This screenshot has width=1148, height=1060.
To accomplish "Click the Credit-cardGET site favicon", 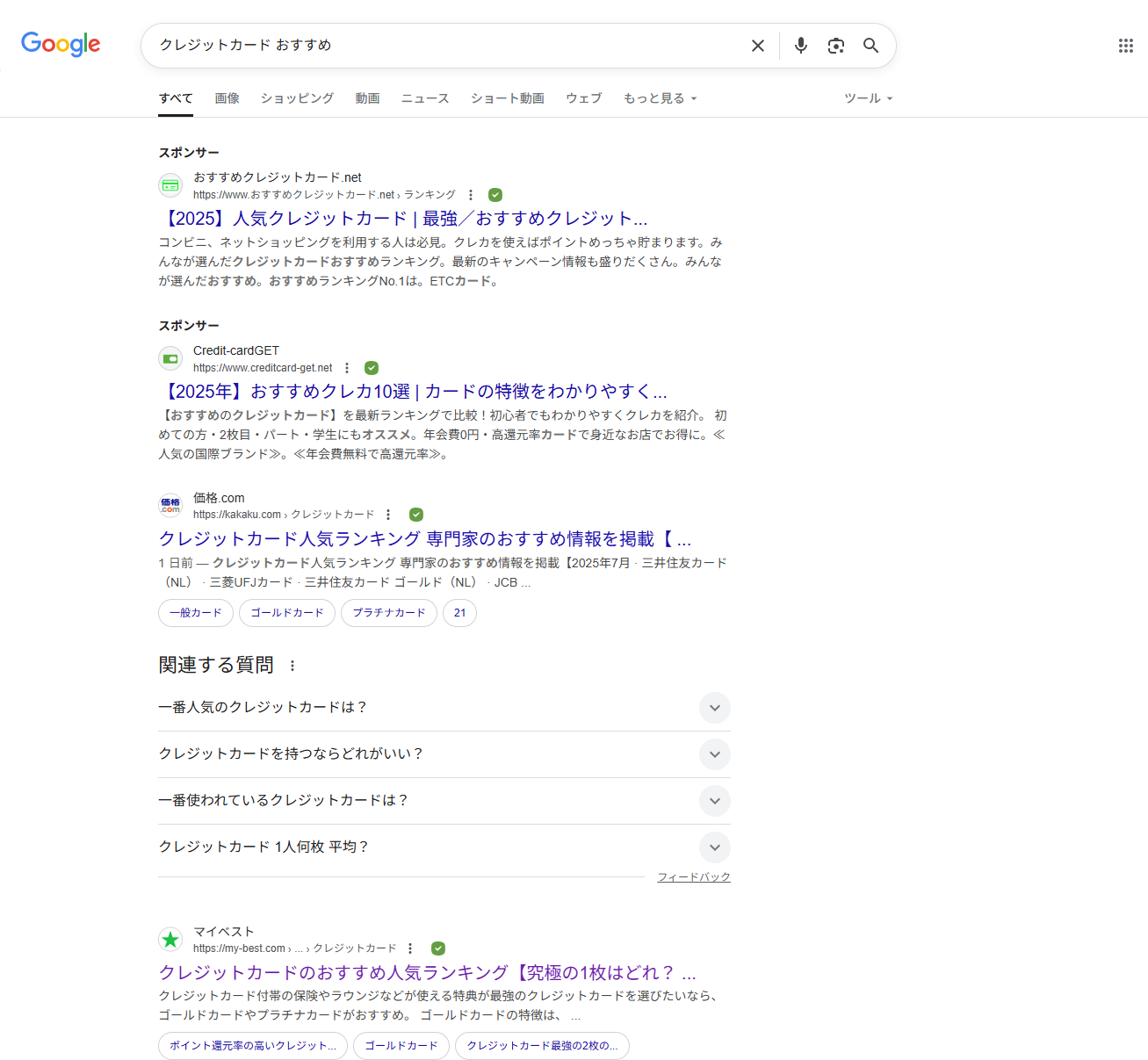I will point(170,358).
